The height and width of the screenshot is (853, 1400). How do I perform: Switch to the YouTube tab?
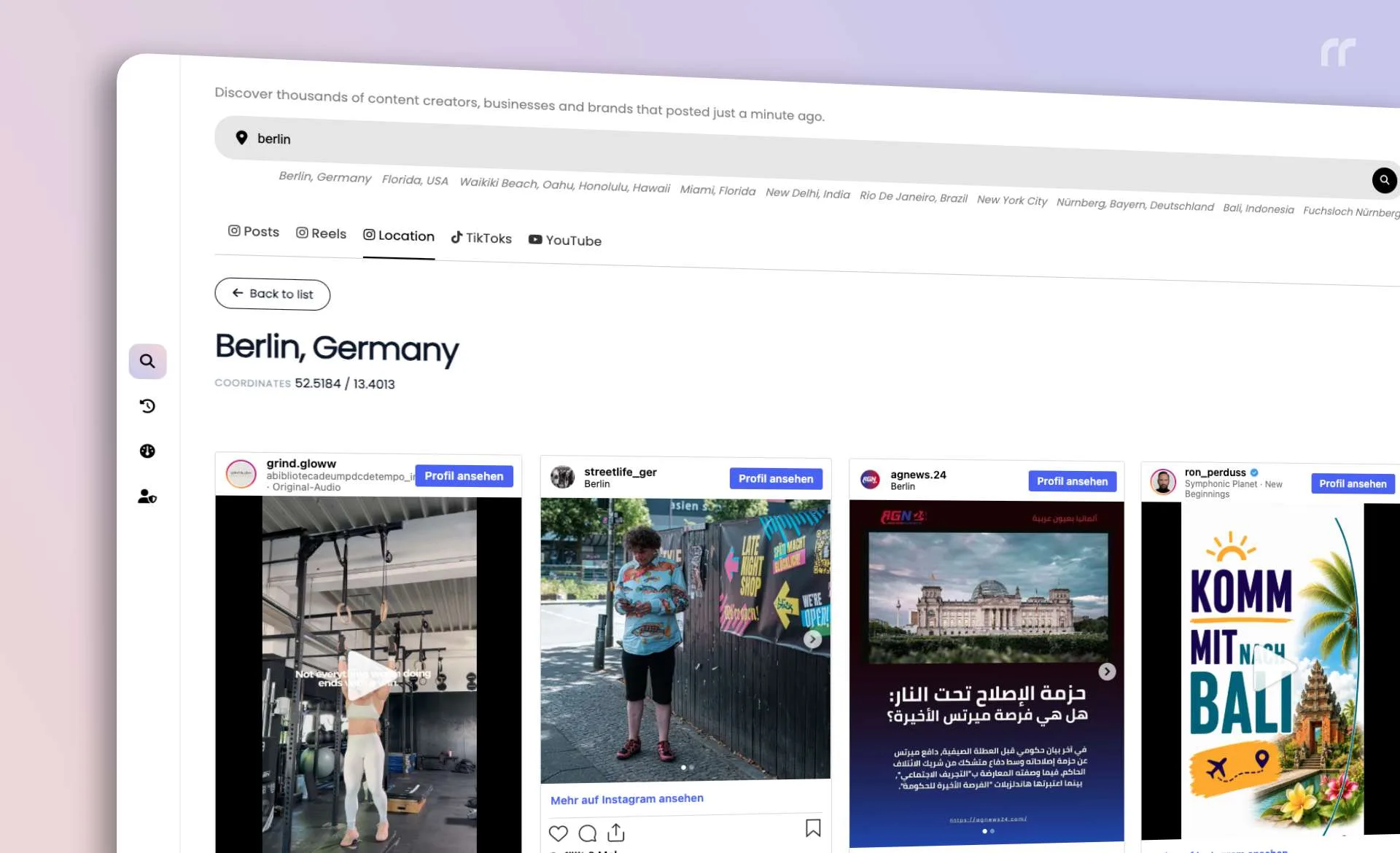coord(565,240)
